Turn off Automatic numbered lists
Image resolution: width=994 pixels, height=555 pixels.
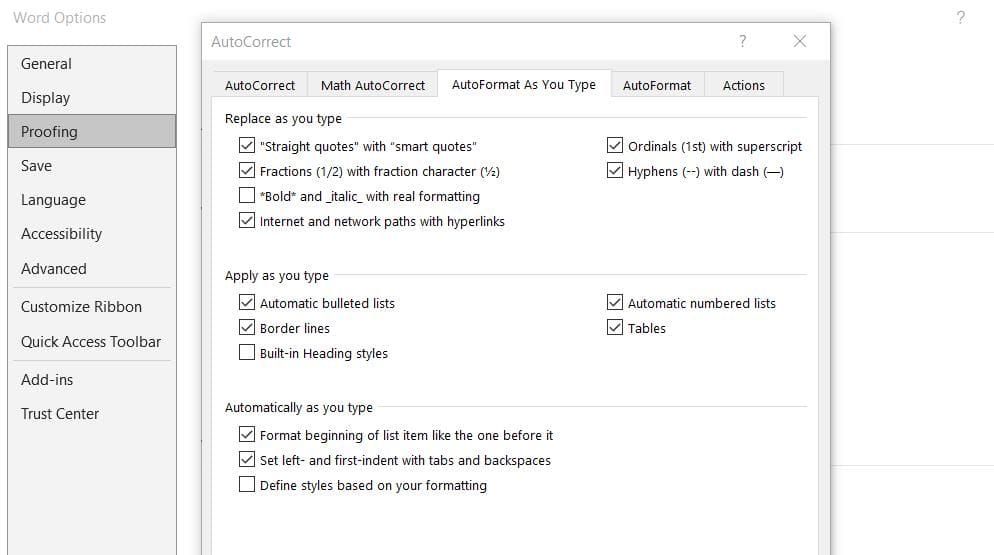click(615, 303)
